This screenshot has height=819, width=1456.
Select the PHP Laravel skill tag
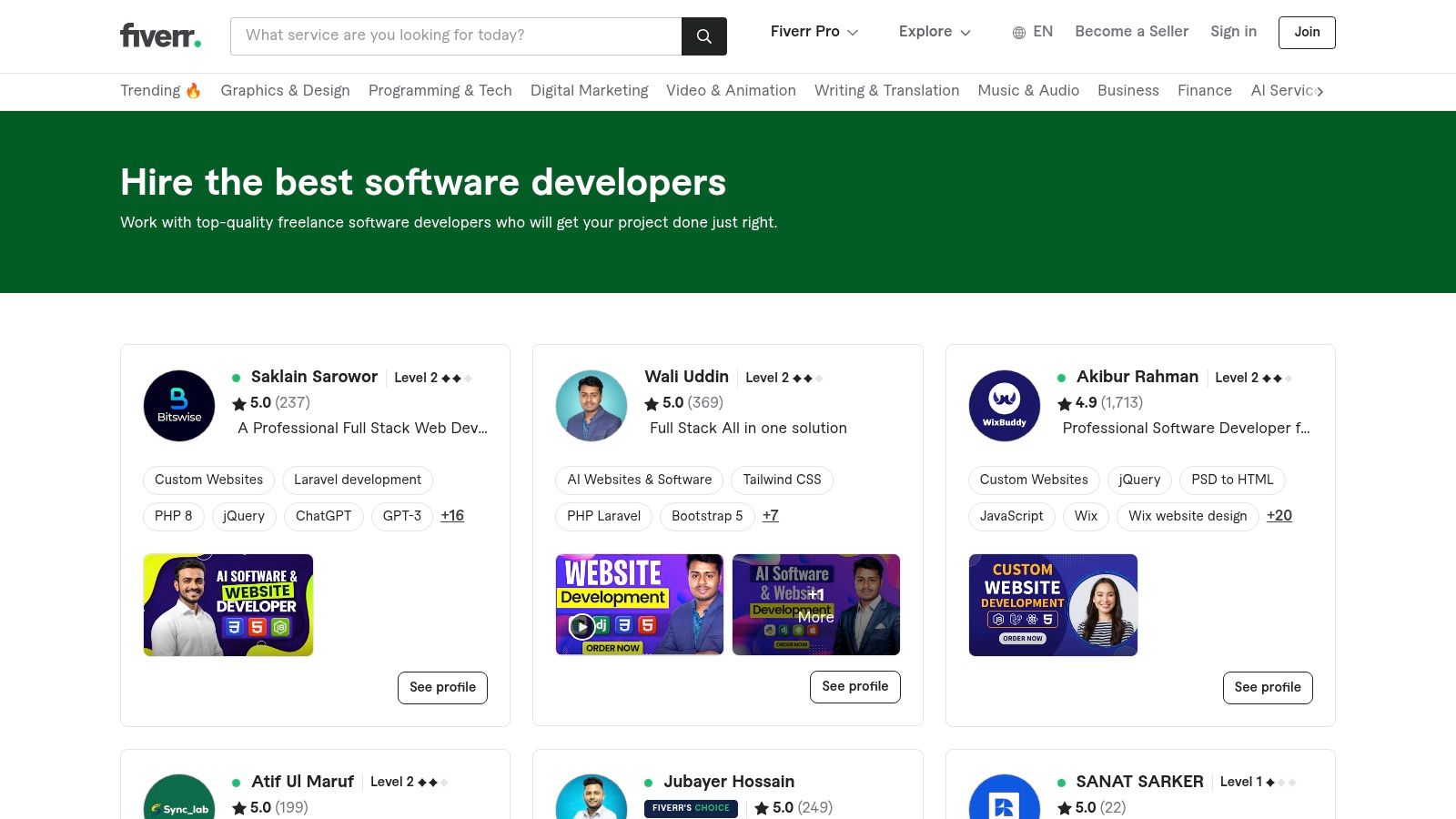coord(602,516)
